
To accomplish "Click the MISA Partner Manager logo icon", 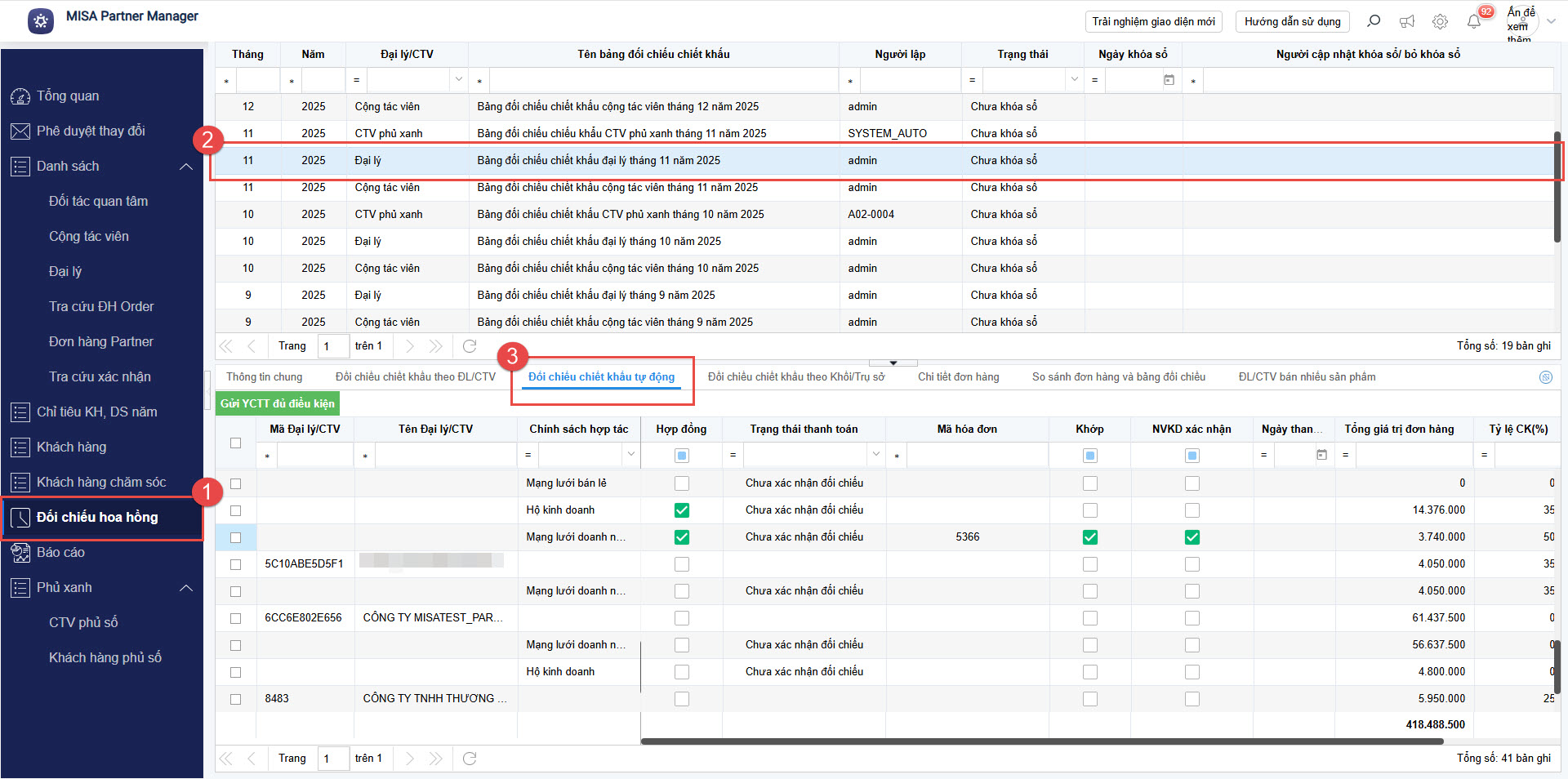I will 41,20.
